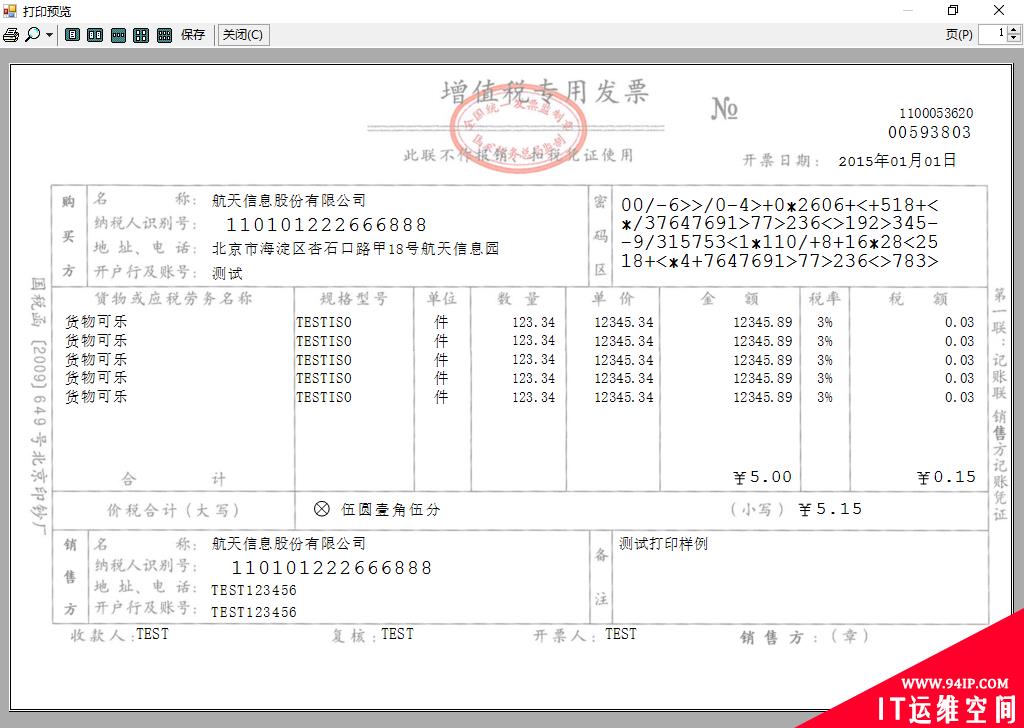Click column header 规格型号

click(x=354, y=299)
